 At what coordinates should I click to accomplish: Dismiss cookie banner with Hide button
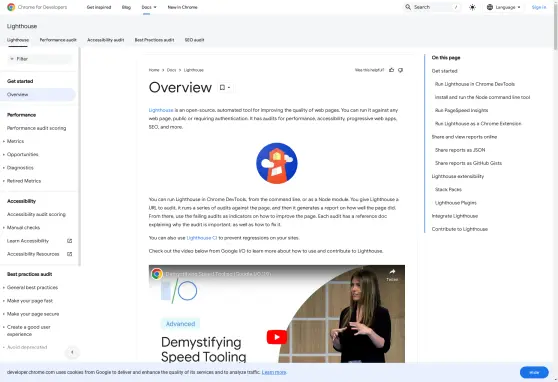point(534,372)
